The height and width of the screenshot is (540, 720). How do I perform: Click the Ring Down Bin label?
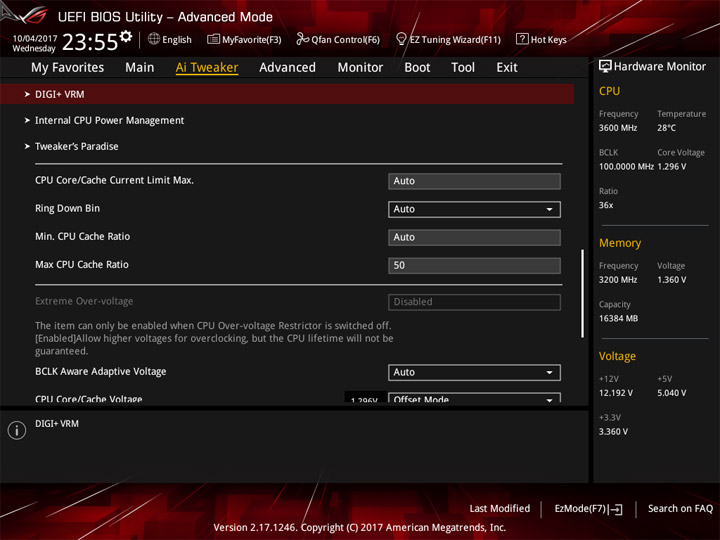[68, 208]
